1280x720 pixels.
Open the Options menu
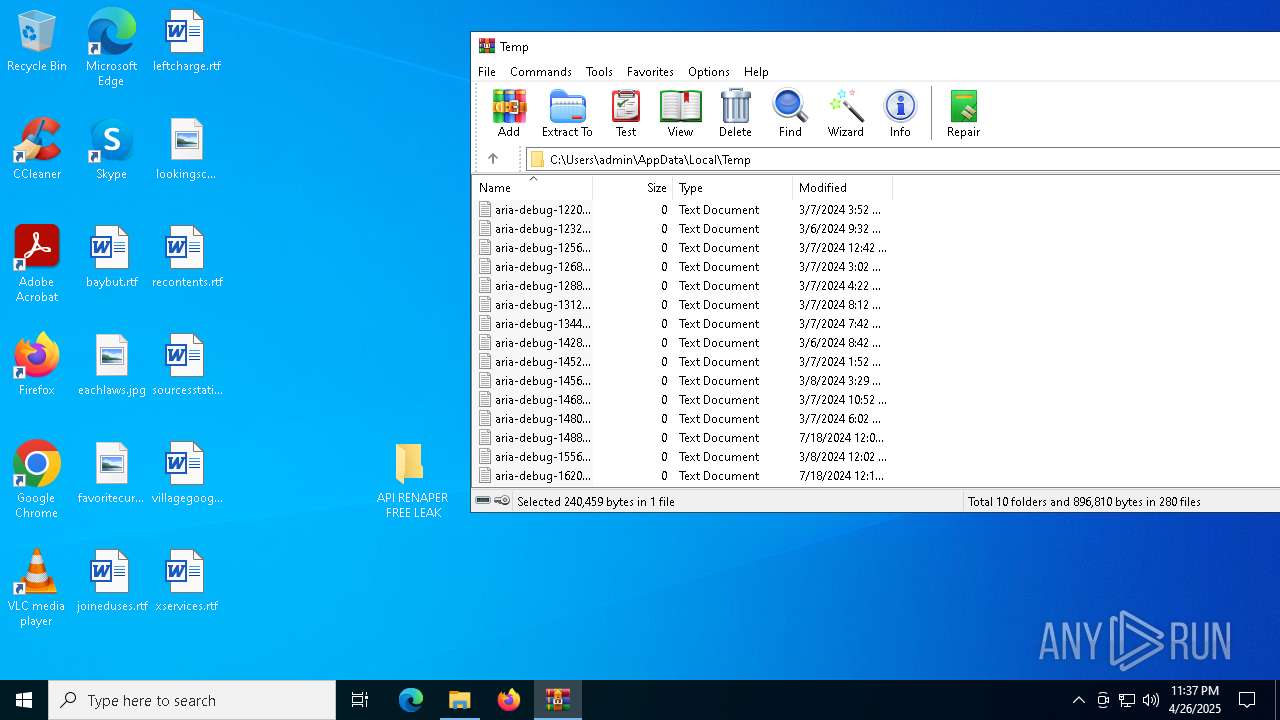click(709, 72)
